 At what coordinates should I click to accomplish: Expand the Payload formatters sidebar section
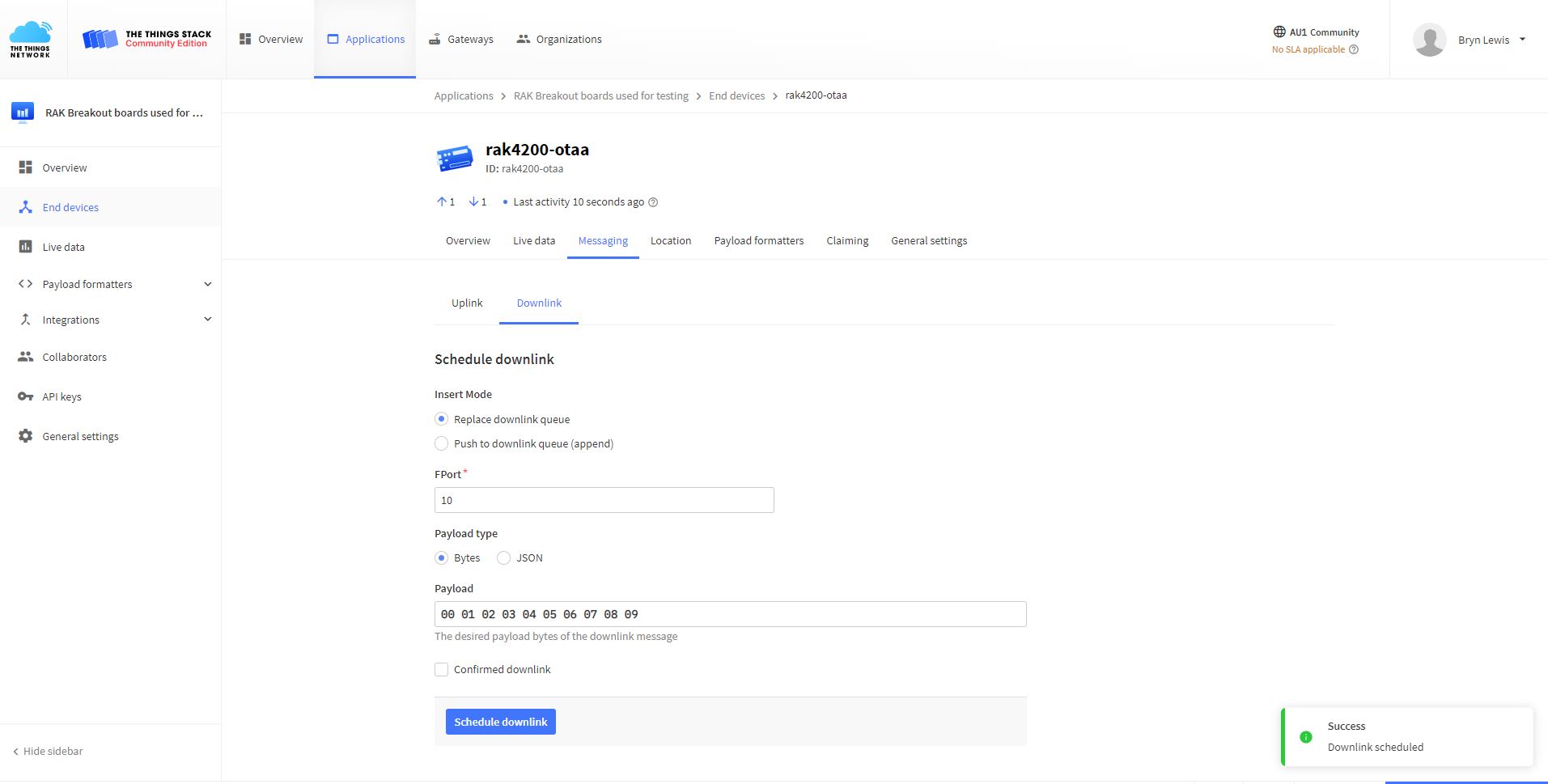tap(207, 284)
